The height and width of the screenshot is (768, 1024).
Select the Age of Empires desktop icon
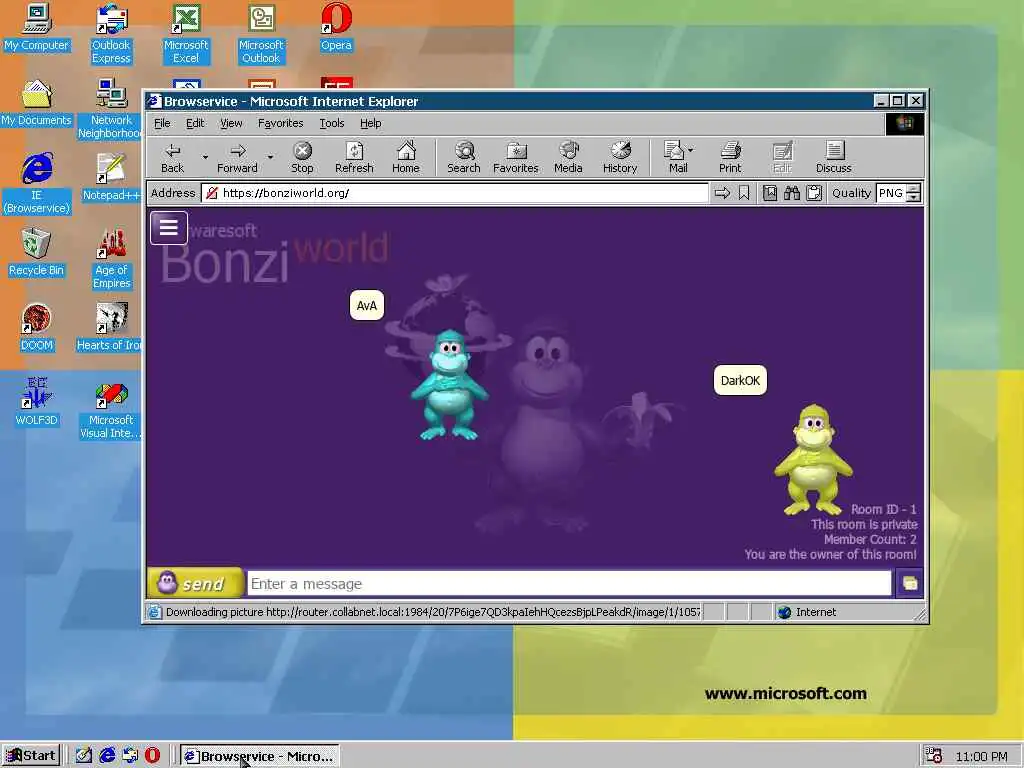pyautogui.click(x=112, y=259)
